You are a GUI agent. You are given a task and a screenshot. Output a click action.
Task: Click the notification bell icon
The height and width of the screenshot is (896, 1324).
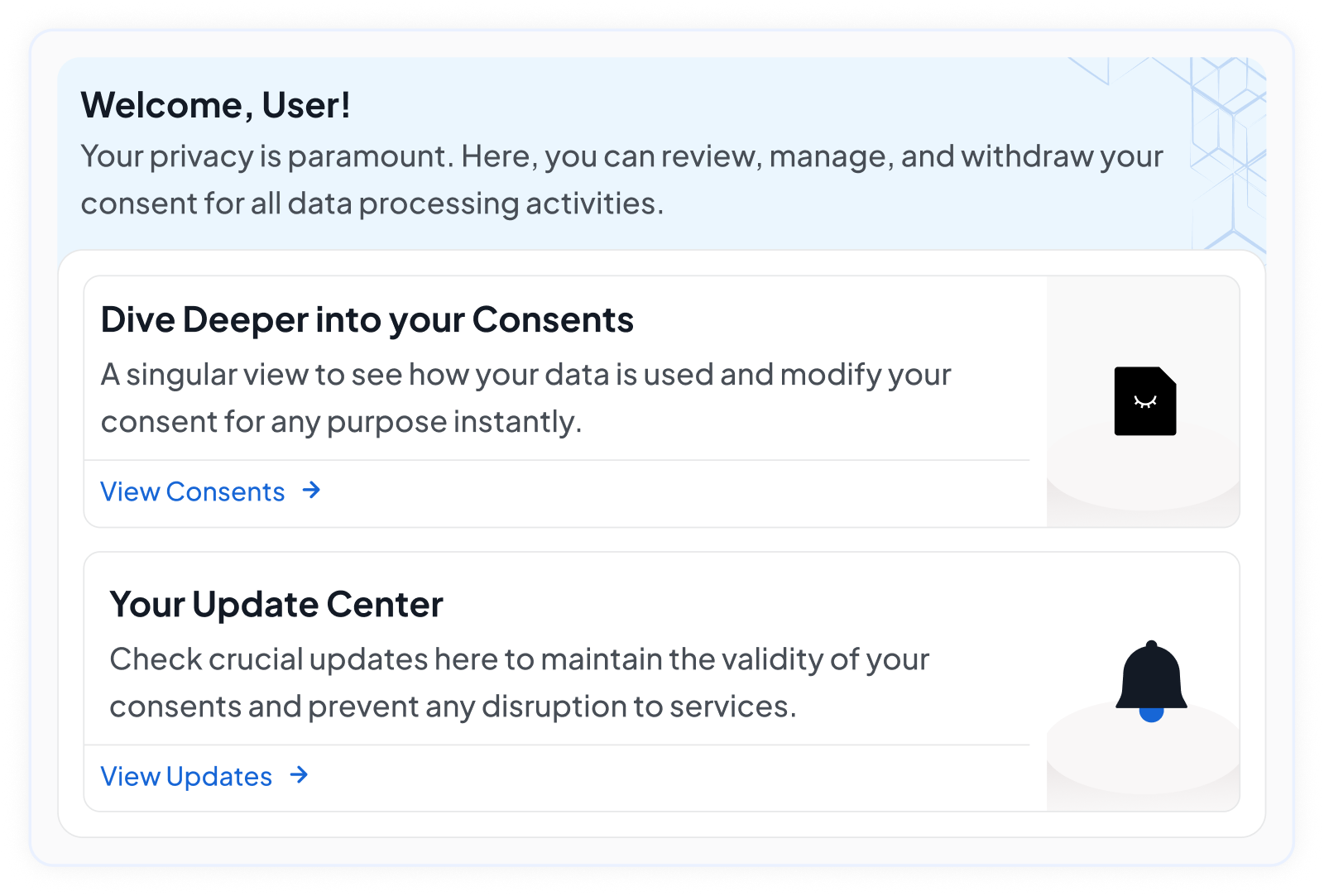tap(1151, 680)
